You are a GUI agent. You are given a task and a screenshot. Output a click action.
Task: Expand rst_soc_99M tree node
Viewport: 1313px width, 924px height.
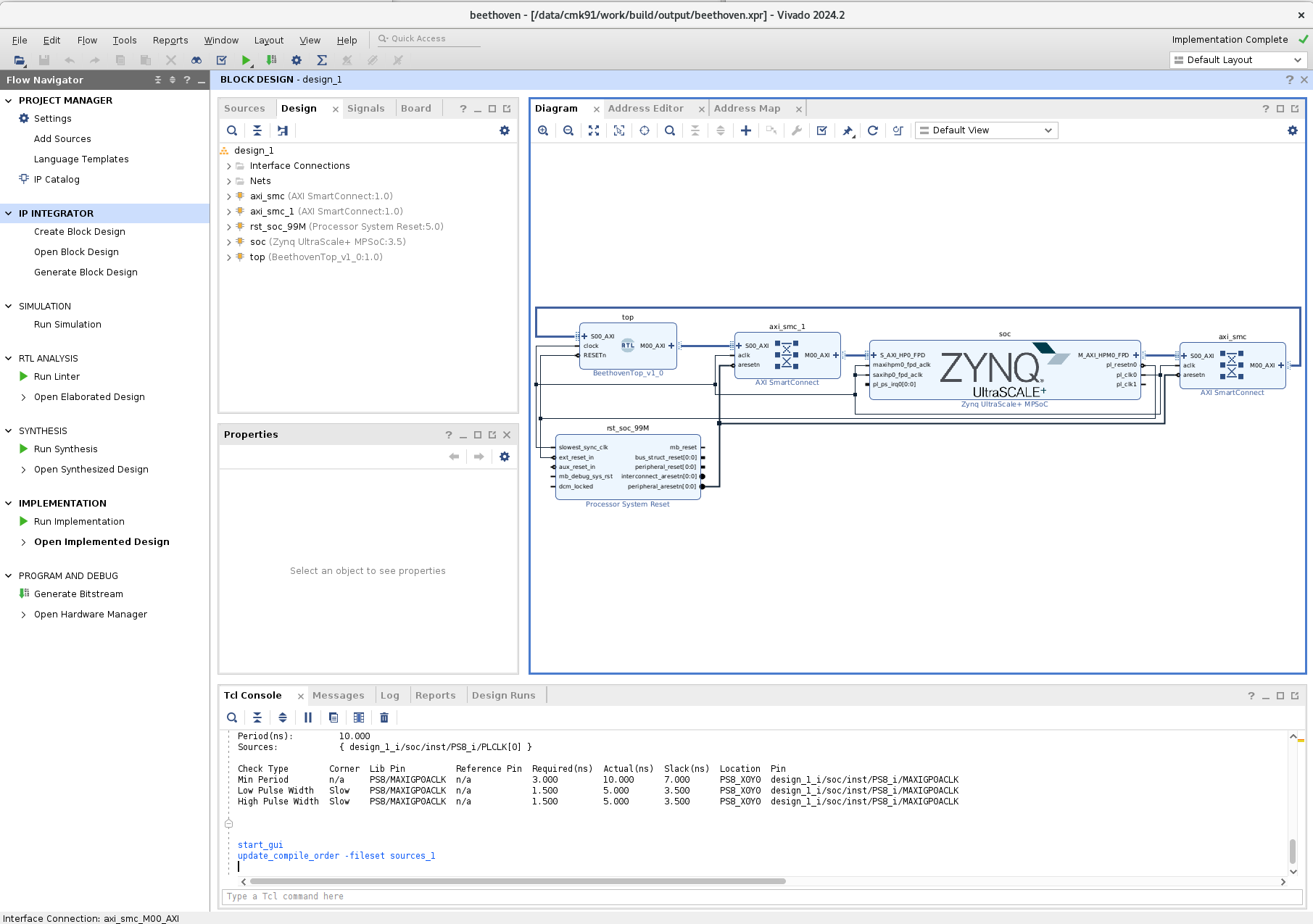click(229, 227)
